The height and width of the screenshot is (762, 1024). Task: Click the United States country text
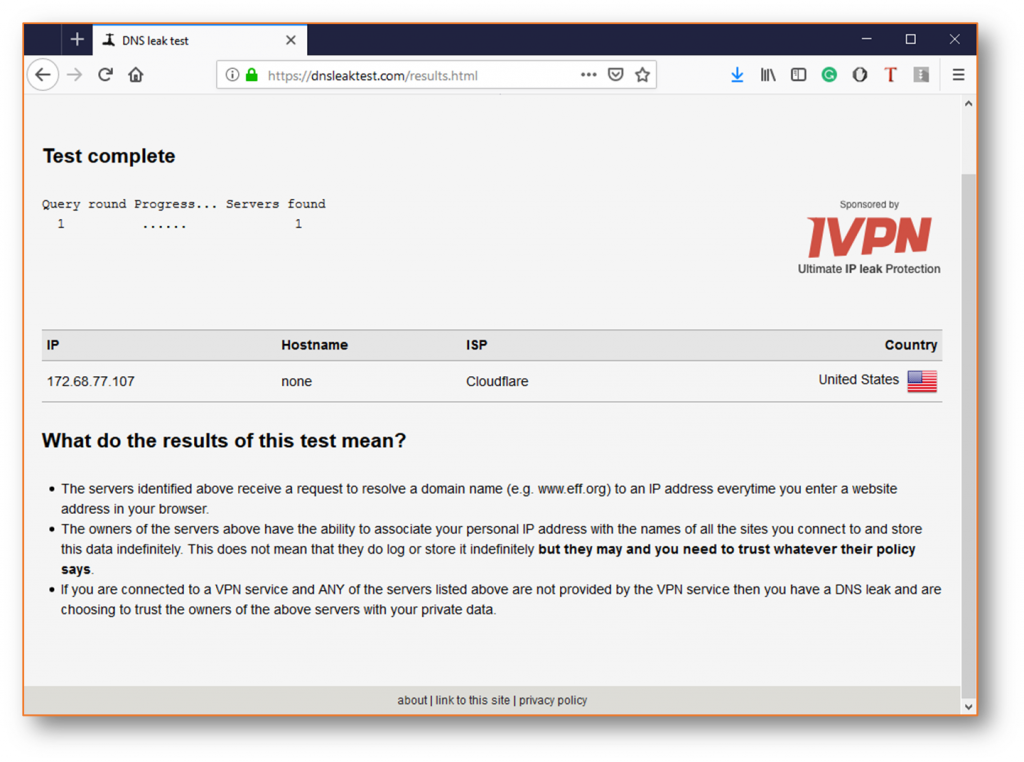pos(859,379)
